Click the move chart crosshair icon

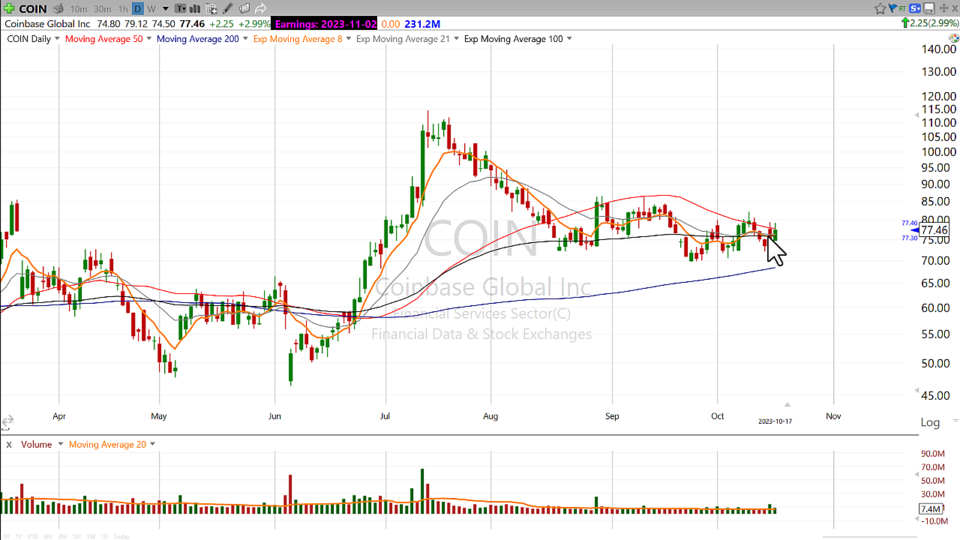tap(943, 8)
